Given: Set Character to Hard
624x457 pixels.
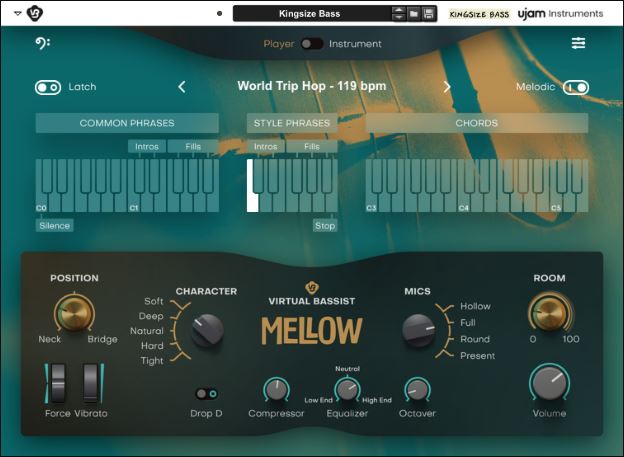Looking at the screenshot, I should [152, 346].
